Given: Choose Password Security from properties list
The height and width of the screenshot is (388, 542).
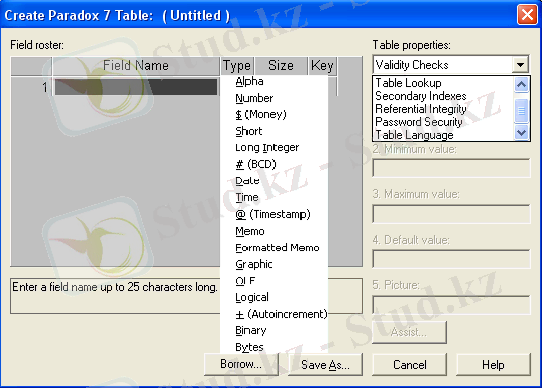Looking at the screenshot, I should 419,122.
